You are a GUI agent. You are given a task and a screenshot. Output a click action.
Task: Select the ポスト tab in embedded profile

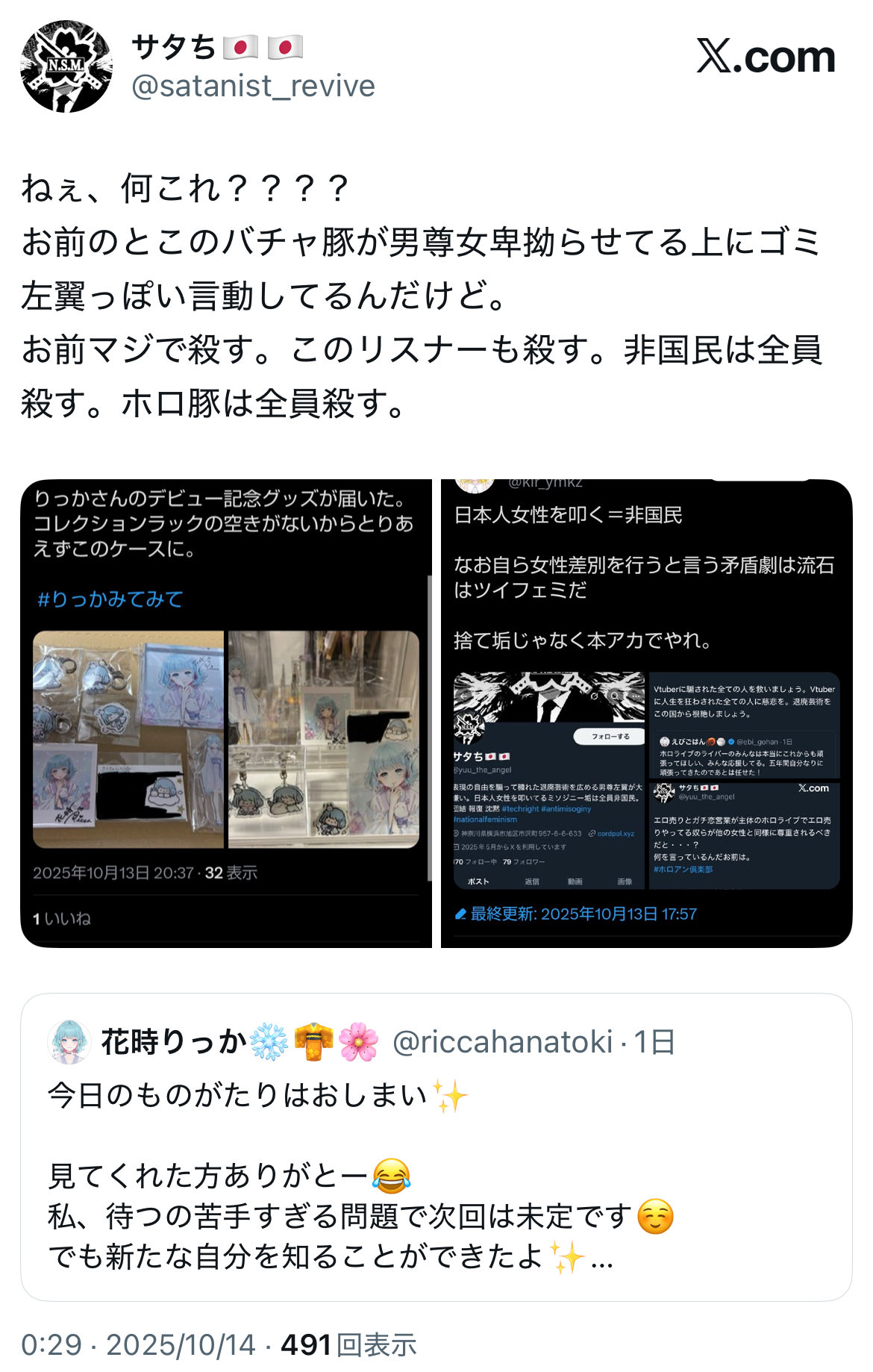tap(478, 882)
